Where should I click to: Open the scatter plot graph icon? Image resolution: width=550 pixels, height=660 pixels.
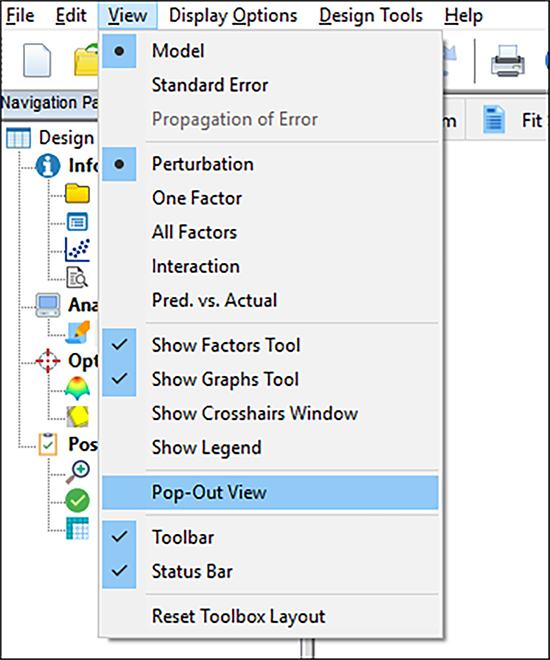77,249
